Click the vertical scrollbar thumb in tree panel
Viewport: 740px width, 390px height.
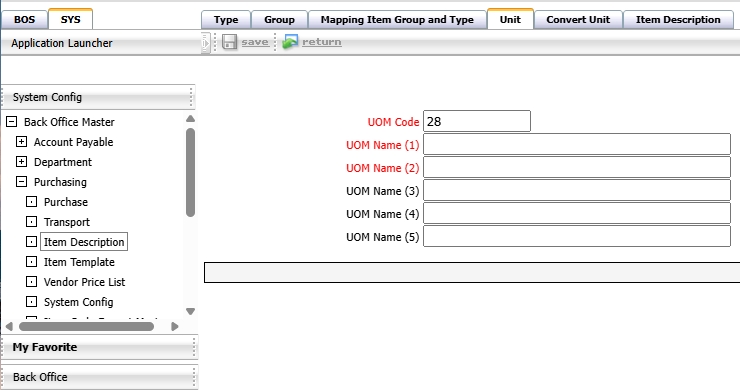190,172
